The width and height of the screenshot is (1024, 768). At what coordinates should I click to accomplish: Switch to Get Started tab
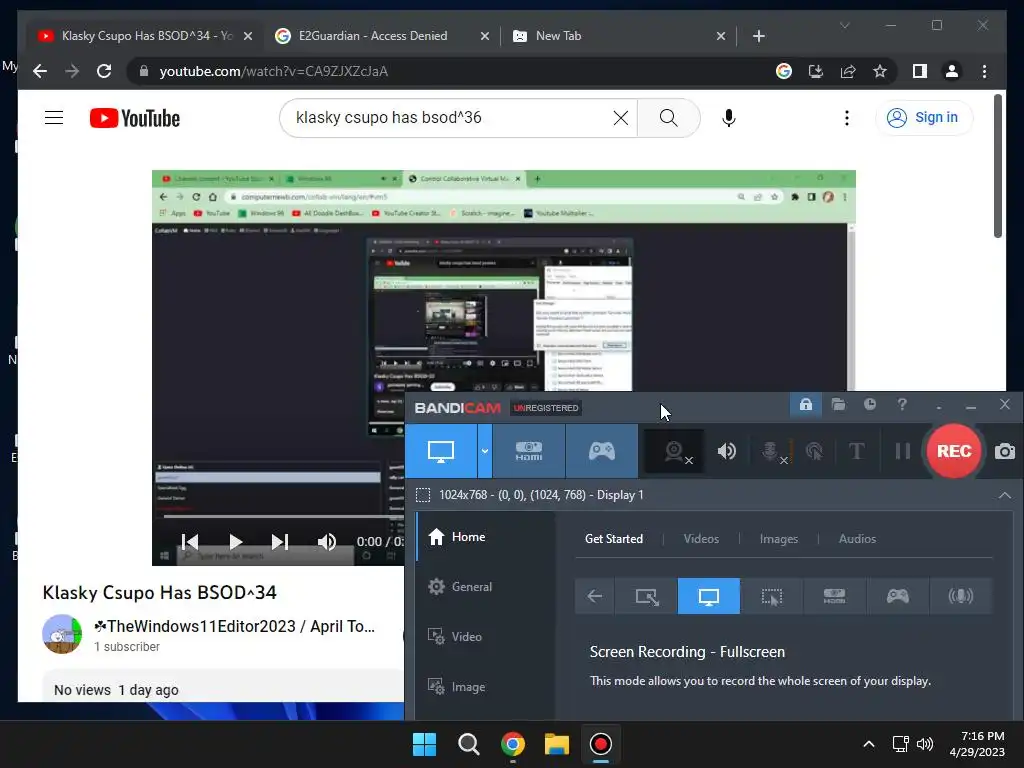pyautogui.click(x=613, y=539)
